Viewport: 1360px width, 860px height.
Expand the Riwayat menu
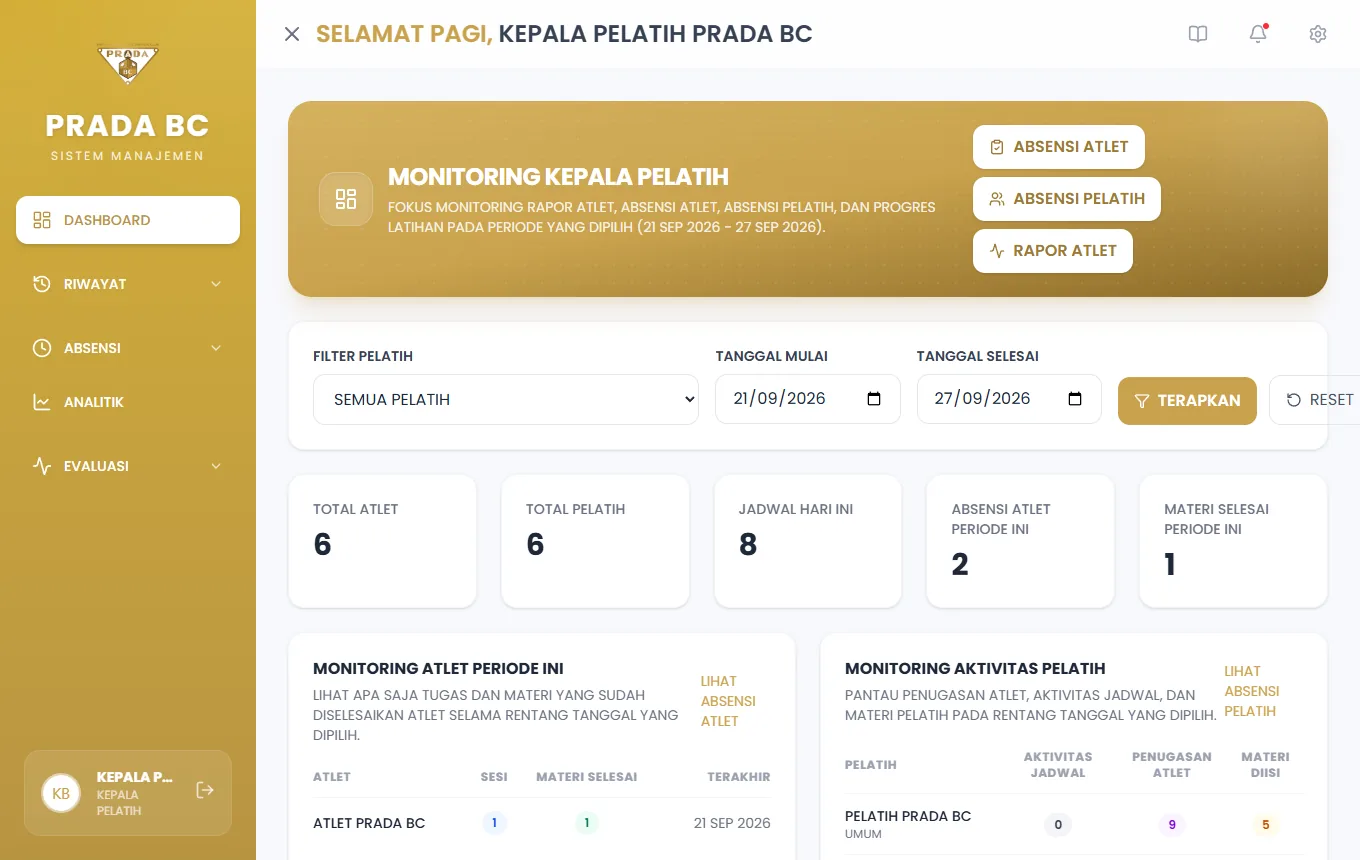(128, 284)
